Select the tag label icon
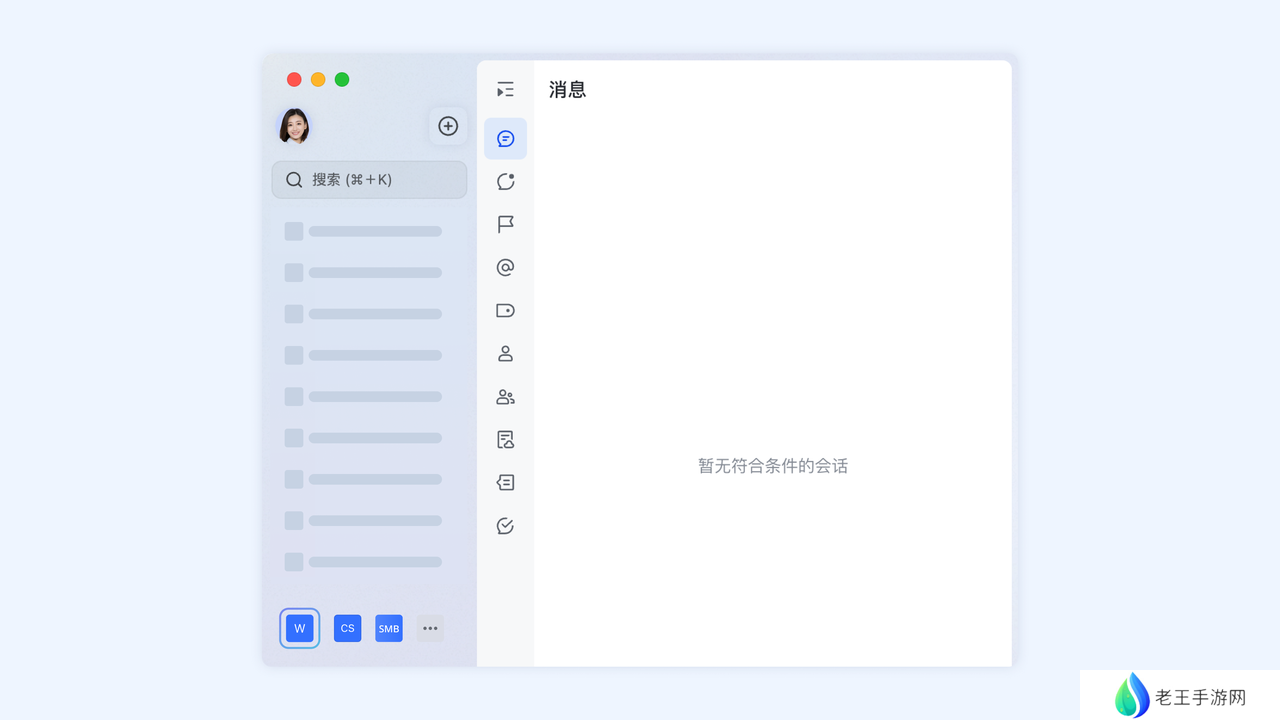This screenshot has width=1280, height=720. click(x=505, y=310)
